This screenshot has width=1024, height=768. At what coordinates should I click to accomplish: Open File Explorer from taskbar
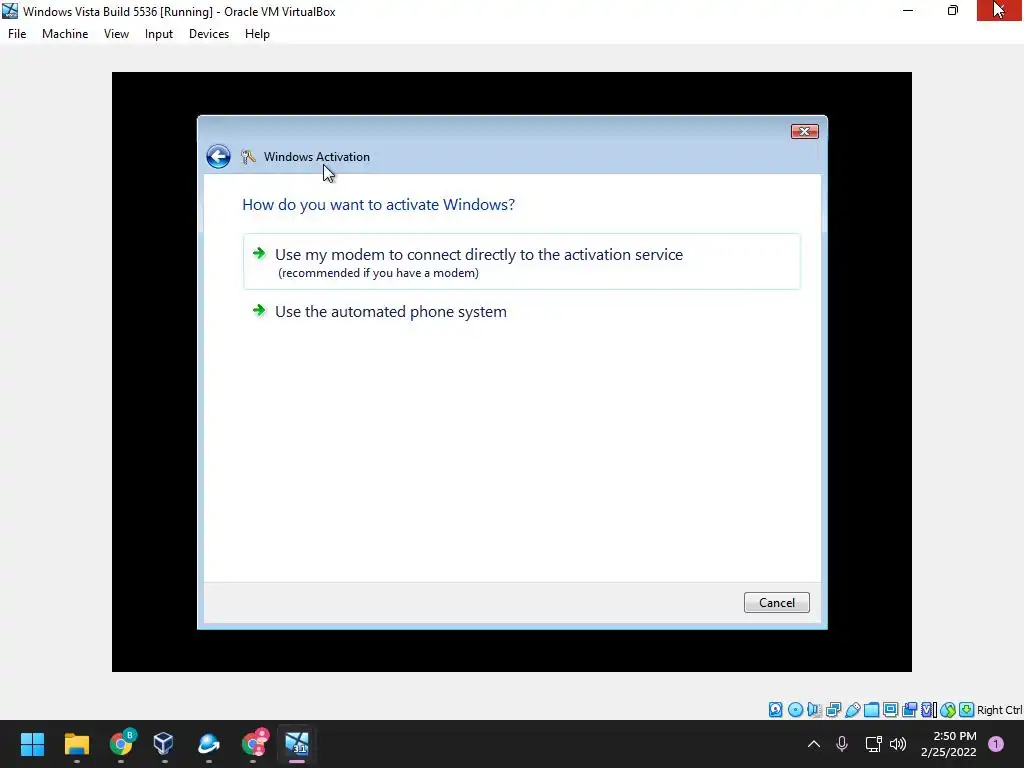[76, 744]
